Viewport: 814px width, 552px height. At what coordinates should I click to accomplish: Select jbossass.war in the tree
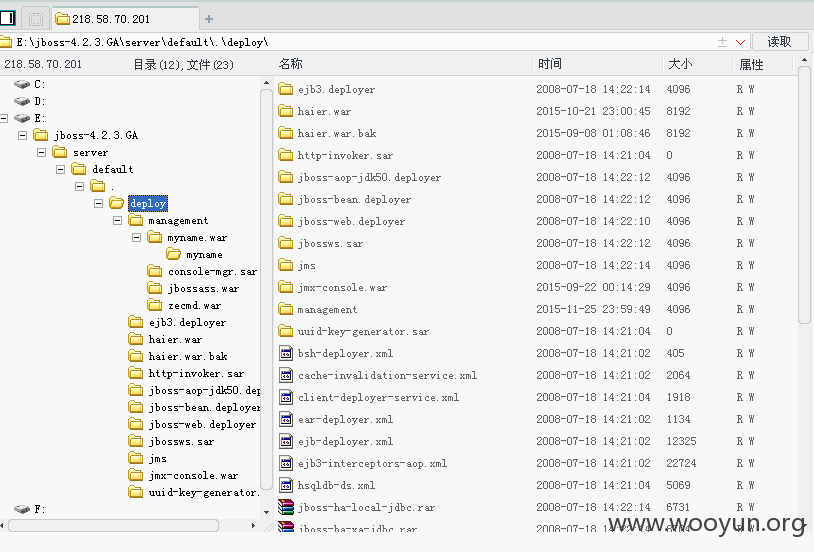[x=204, y=288]
